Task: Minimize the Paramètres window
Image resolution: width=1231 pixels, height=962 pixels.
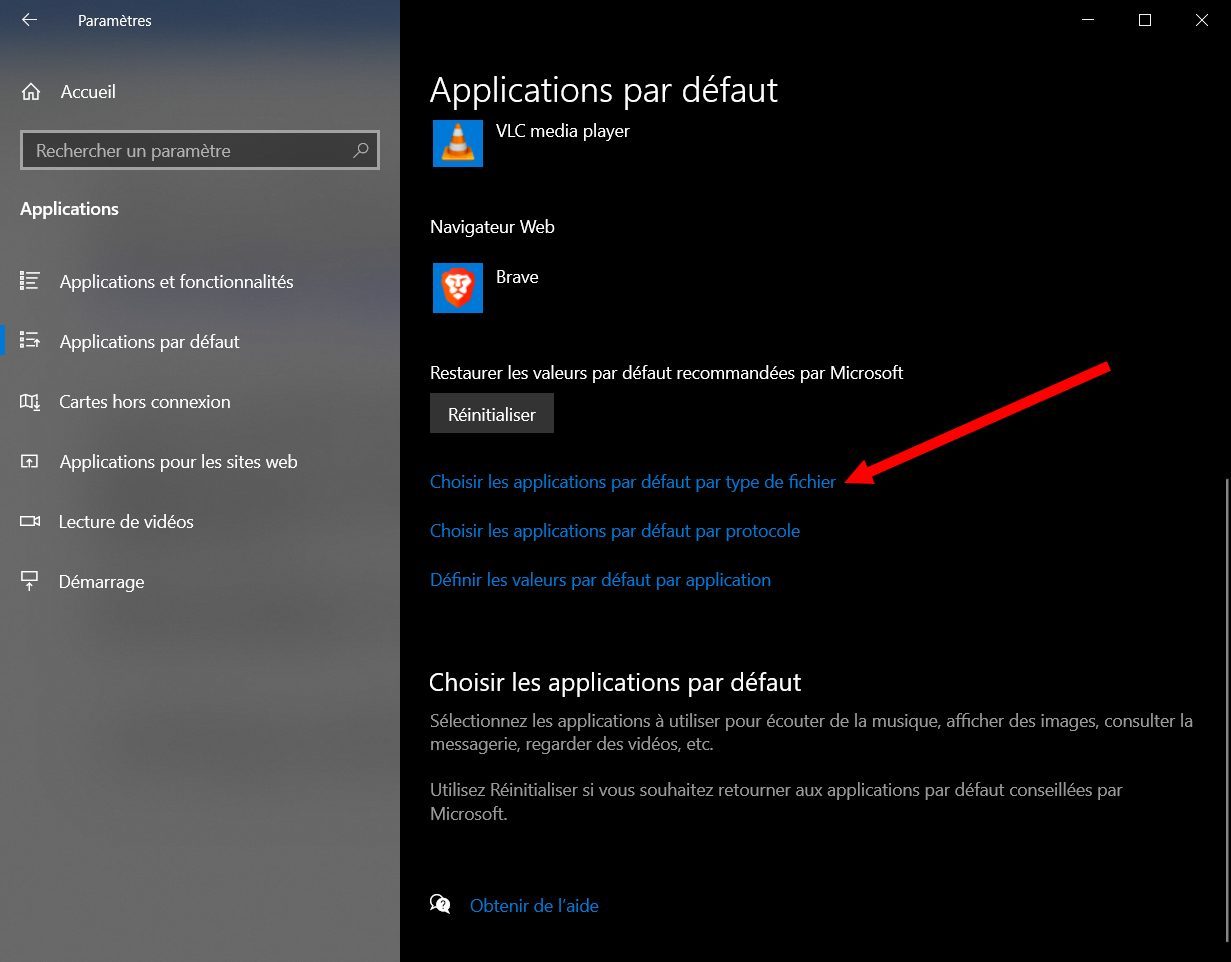Action: click(1088, 20)
